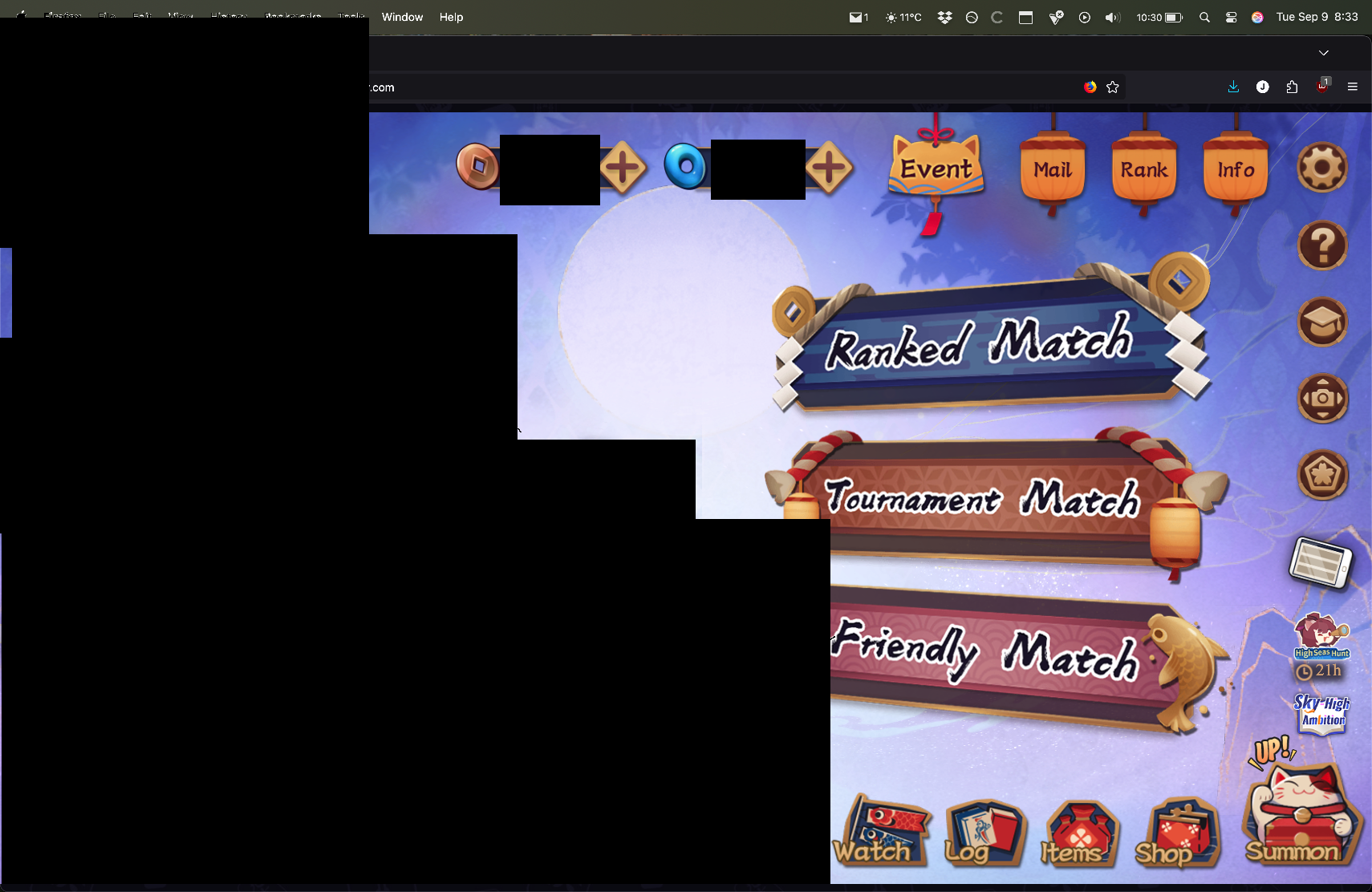Open the Rank lantern
The width and height of the screenshot is (1372, 892).
point(1144,170)
